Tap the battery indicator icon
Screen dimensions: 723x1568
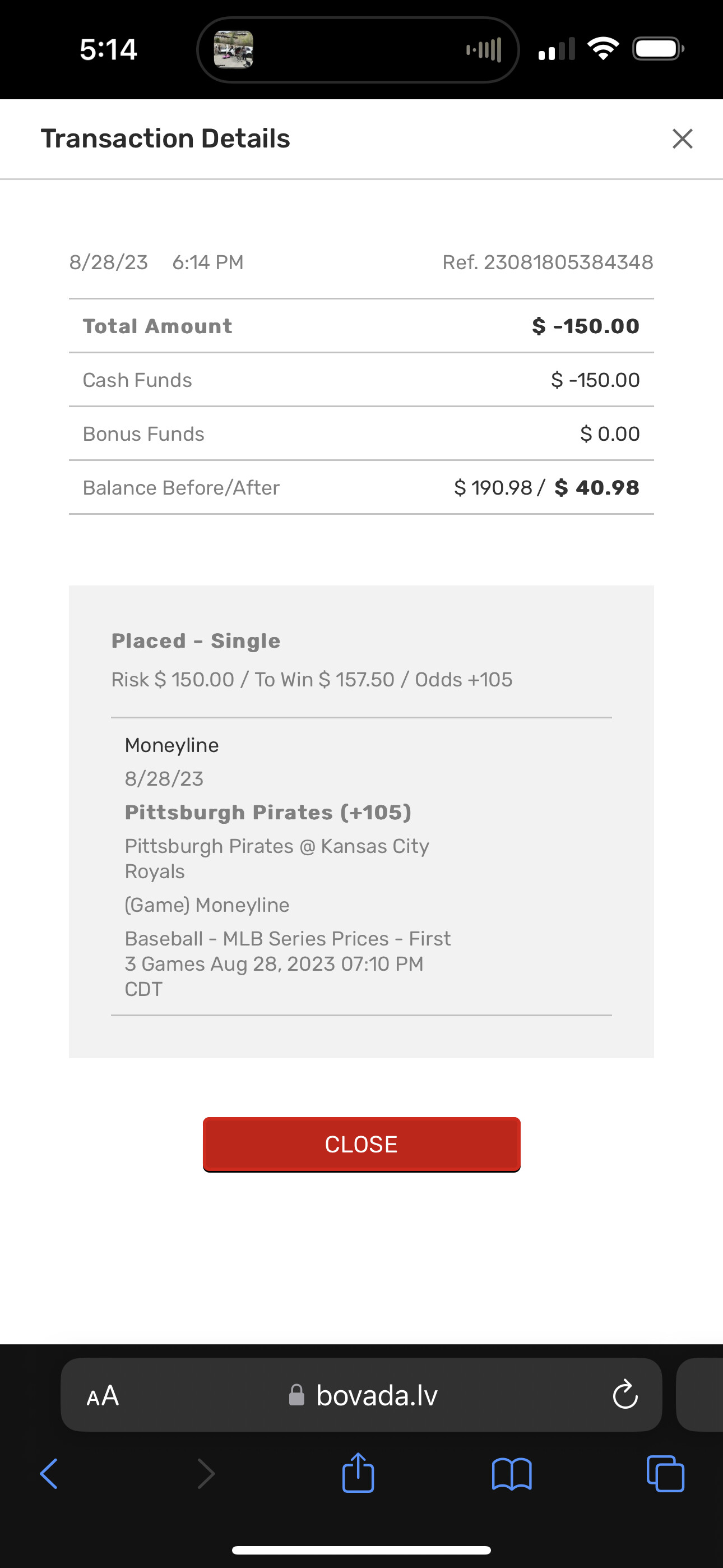658,49
